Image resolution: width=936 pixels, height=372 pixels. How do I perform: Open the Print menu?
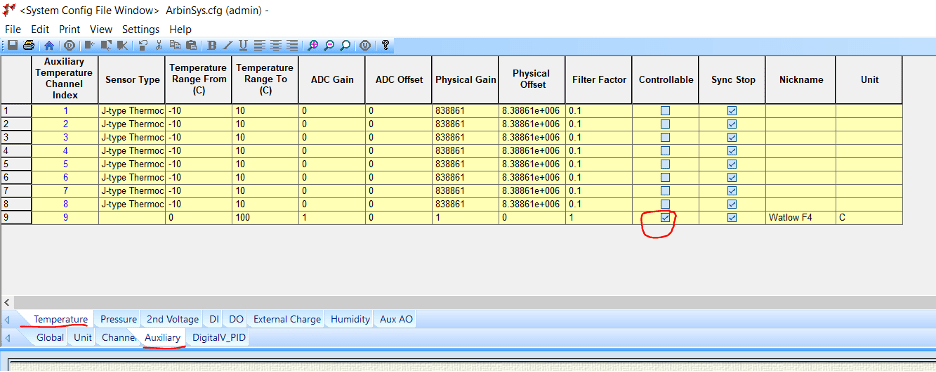coord(69,29)
